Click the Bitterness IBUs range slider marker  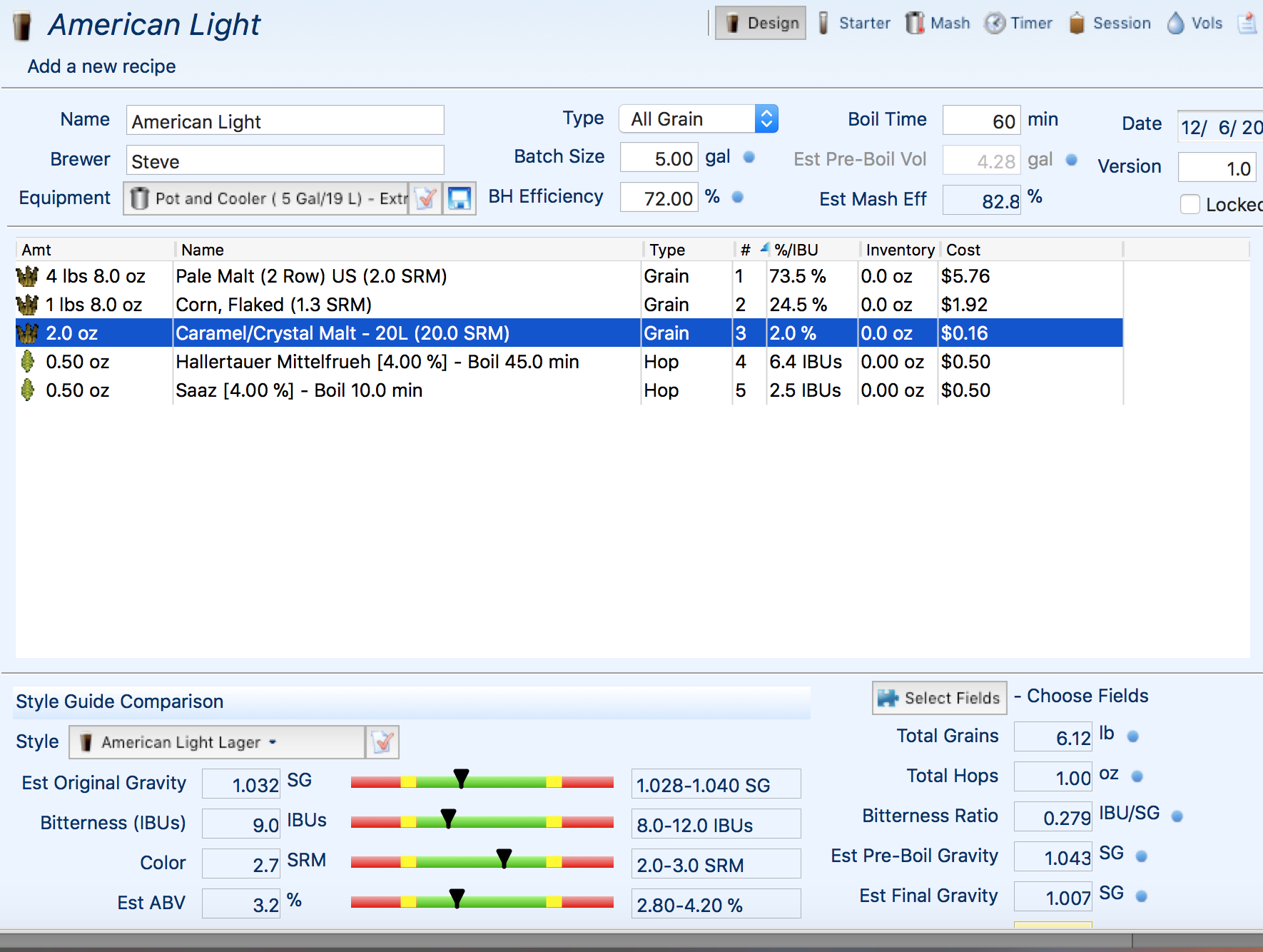[448, 819]
